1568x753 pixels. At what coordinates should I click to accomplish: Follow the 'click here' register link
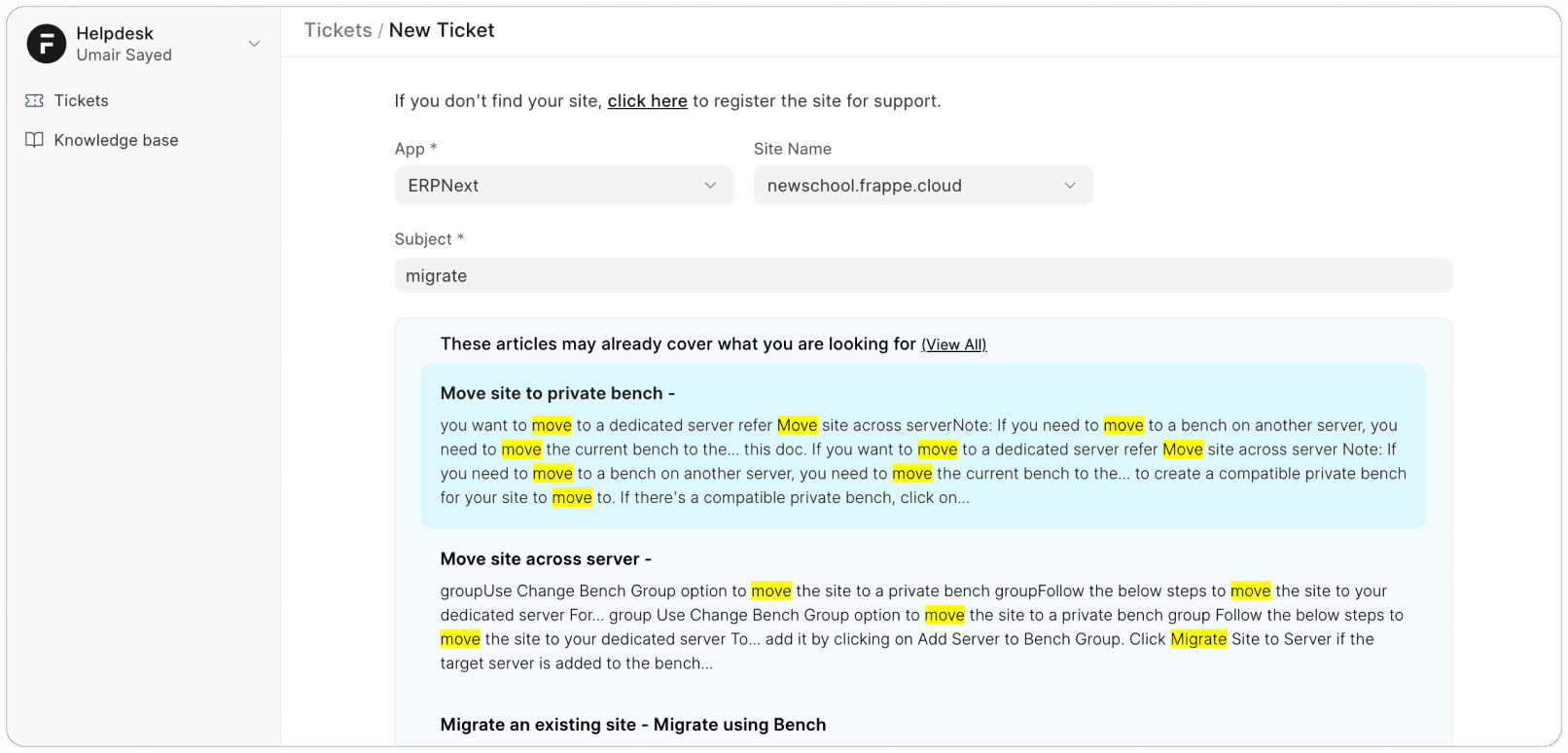coord(647,101)
